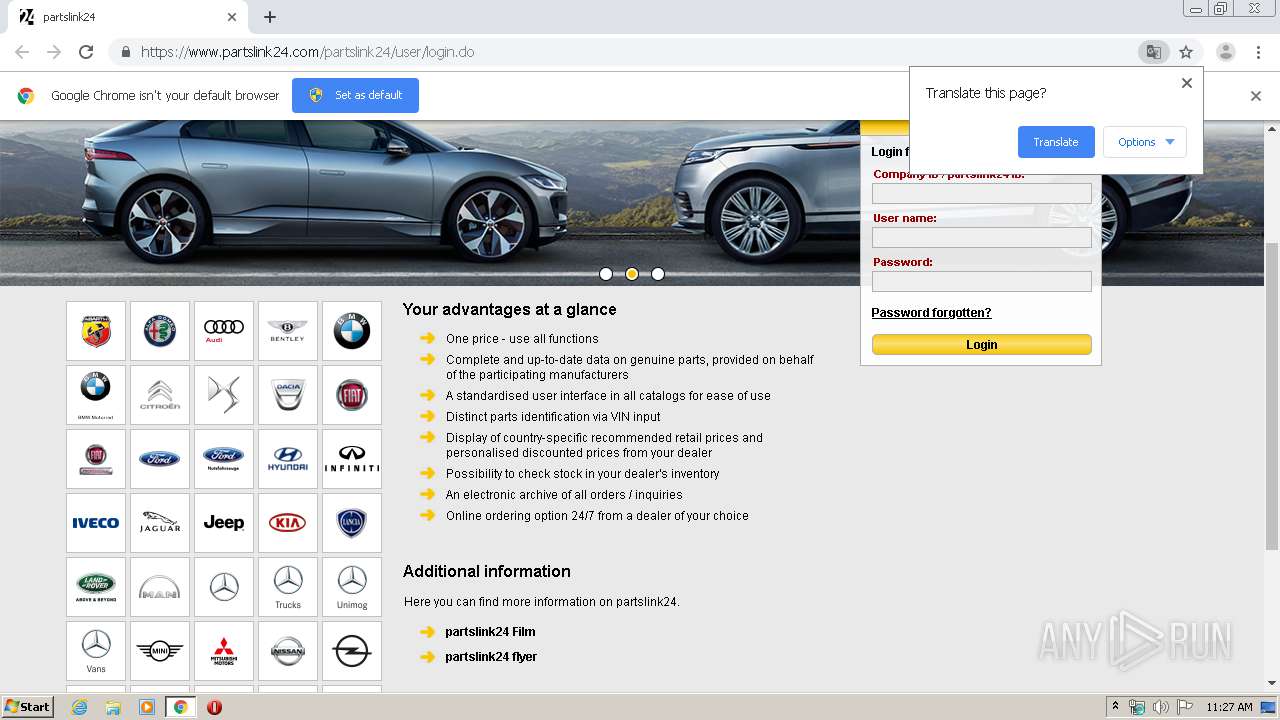Open the Mercedes Vans tile
The width and height of the screenshot is (1280, 720).
point(96,651)
